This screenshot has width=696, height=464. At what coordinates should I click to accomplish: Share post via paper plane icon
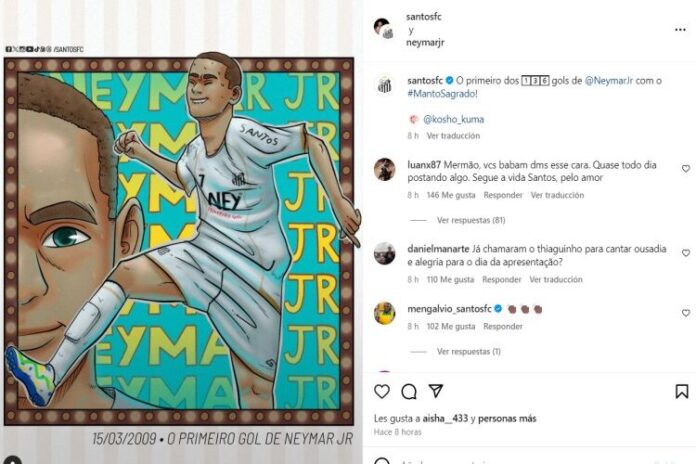pyautogui.click(x=436, y=391)
